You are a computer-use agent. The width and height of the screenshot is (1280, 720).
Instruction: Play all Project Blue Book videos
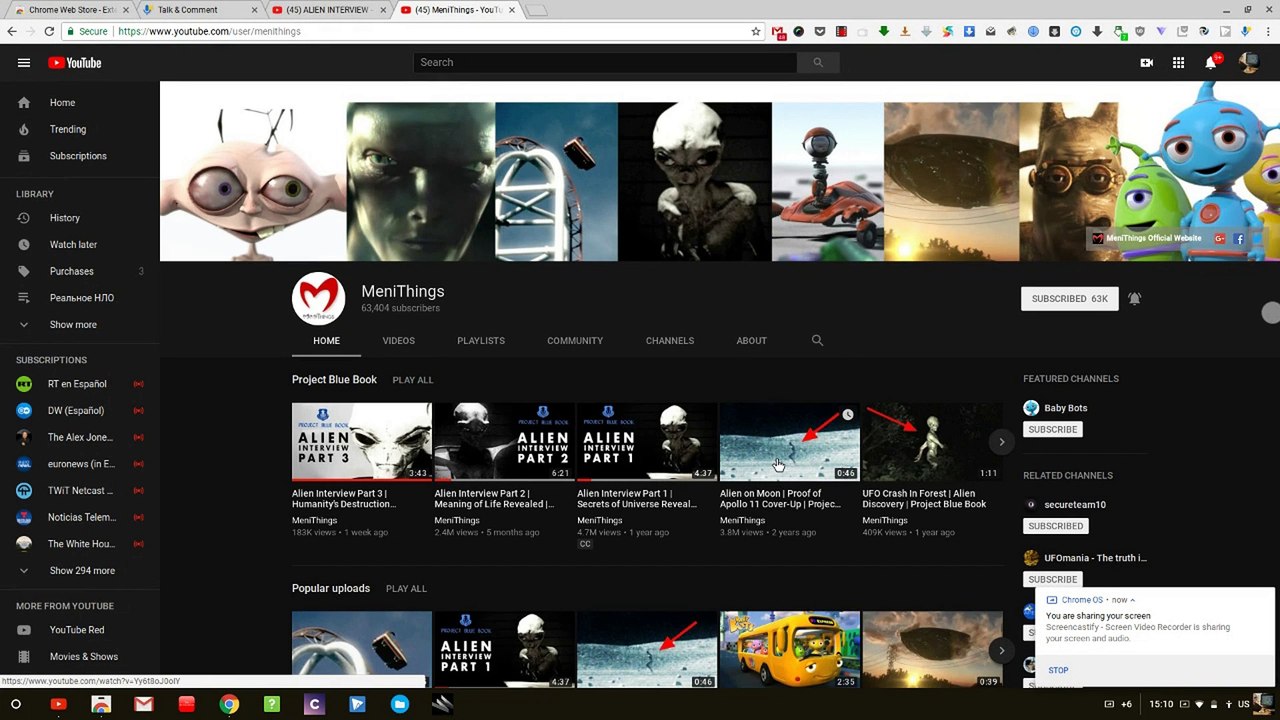tap(413, 381)
